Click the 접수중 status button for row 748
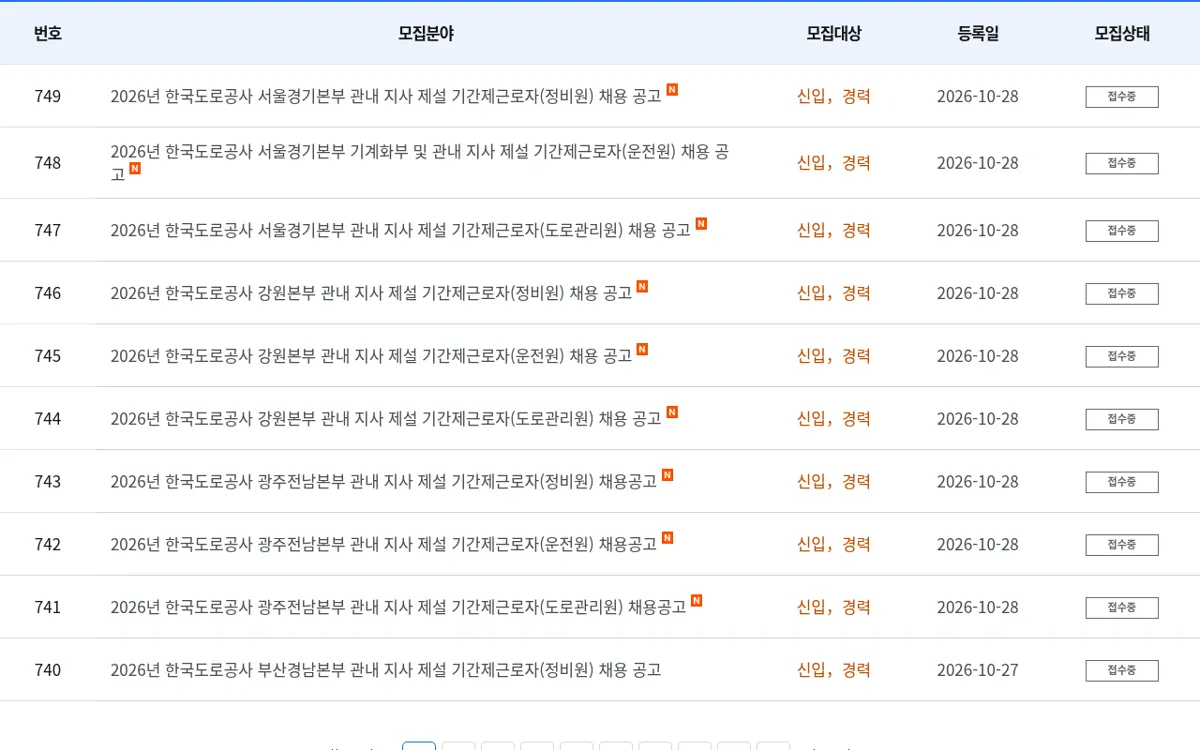 1122,163
